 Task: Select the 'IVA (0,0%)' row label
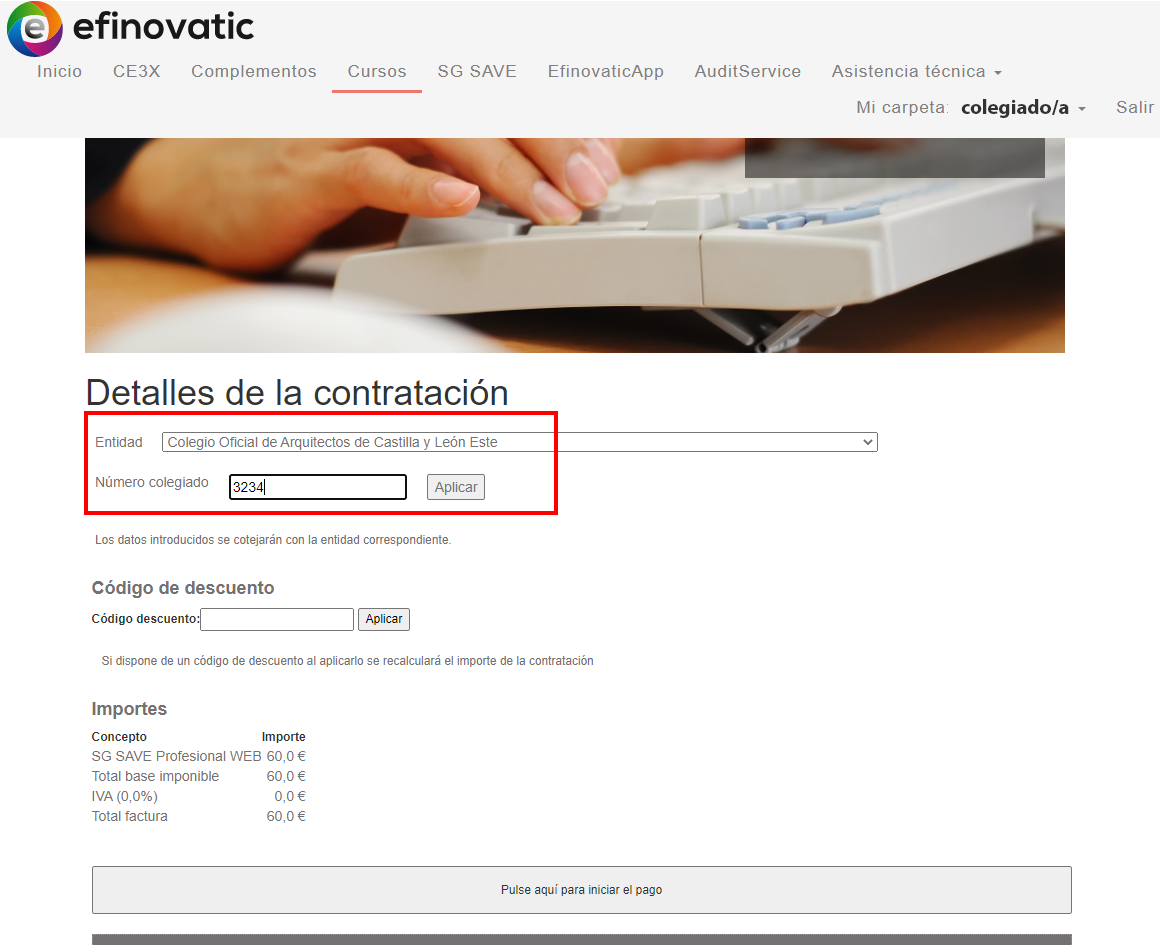[124, 796]
